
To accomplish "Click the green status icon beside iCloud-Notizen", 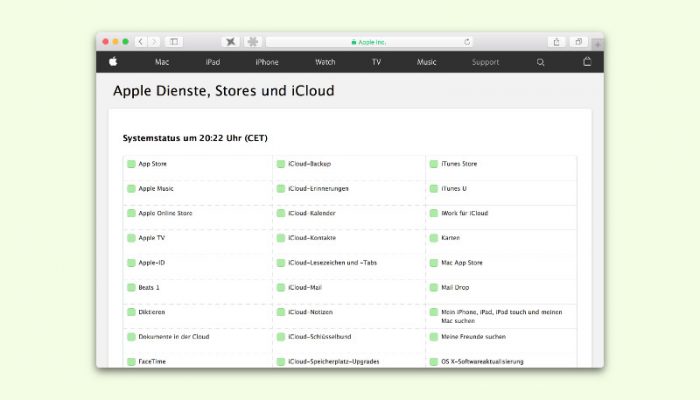I will [281, 312].
